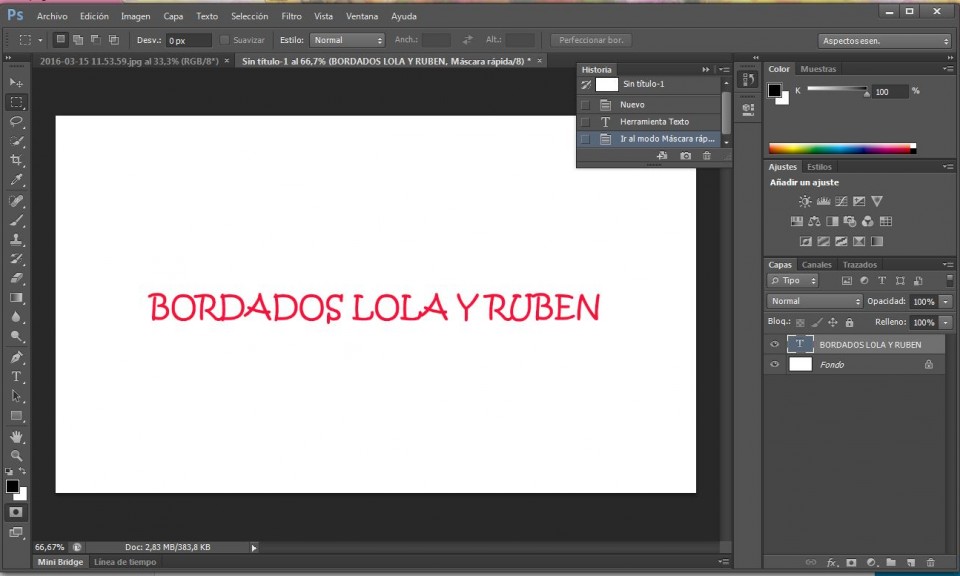Open the Mini Bridge panel
The image size is (960, 576).
[x=60, y=562]
